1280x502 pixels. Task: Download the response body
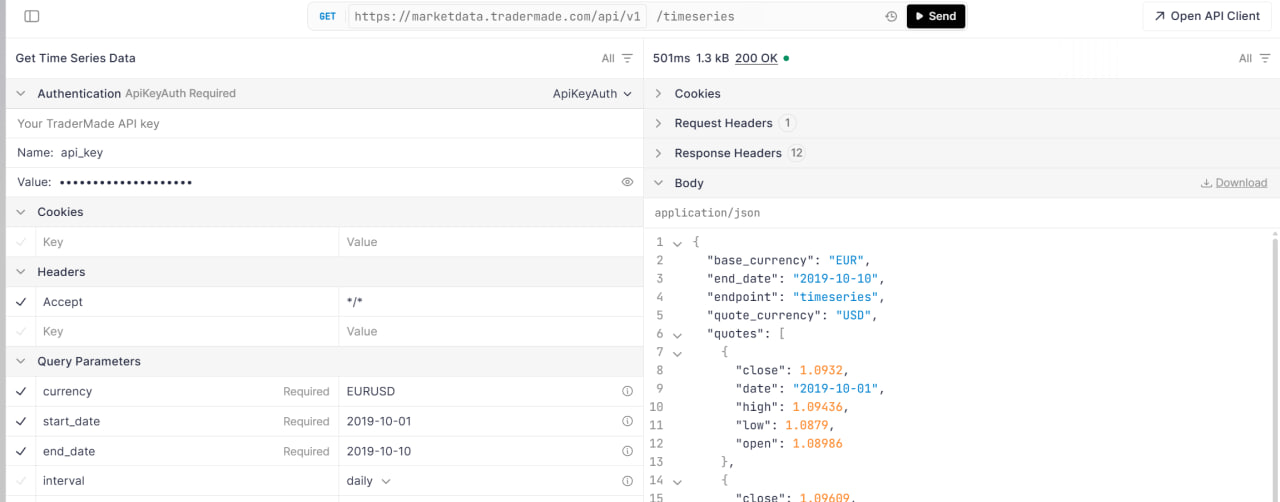coord(1234,183)
